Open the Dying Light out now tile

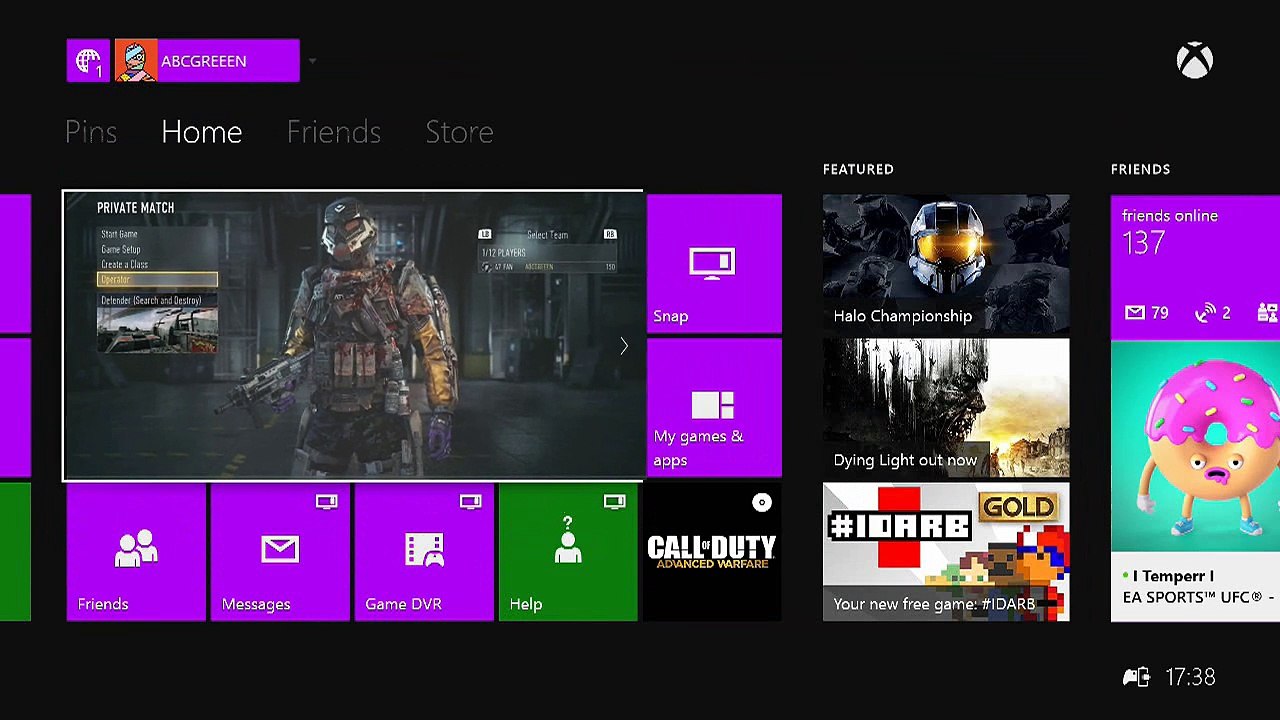pos(946,408)
